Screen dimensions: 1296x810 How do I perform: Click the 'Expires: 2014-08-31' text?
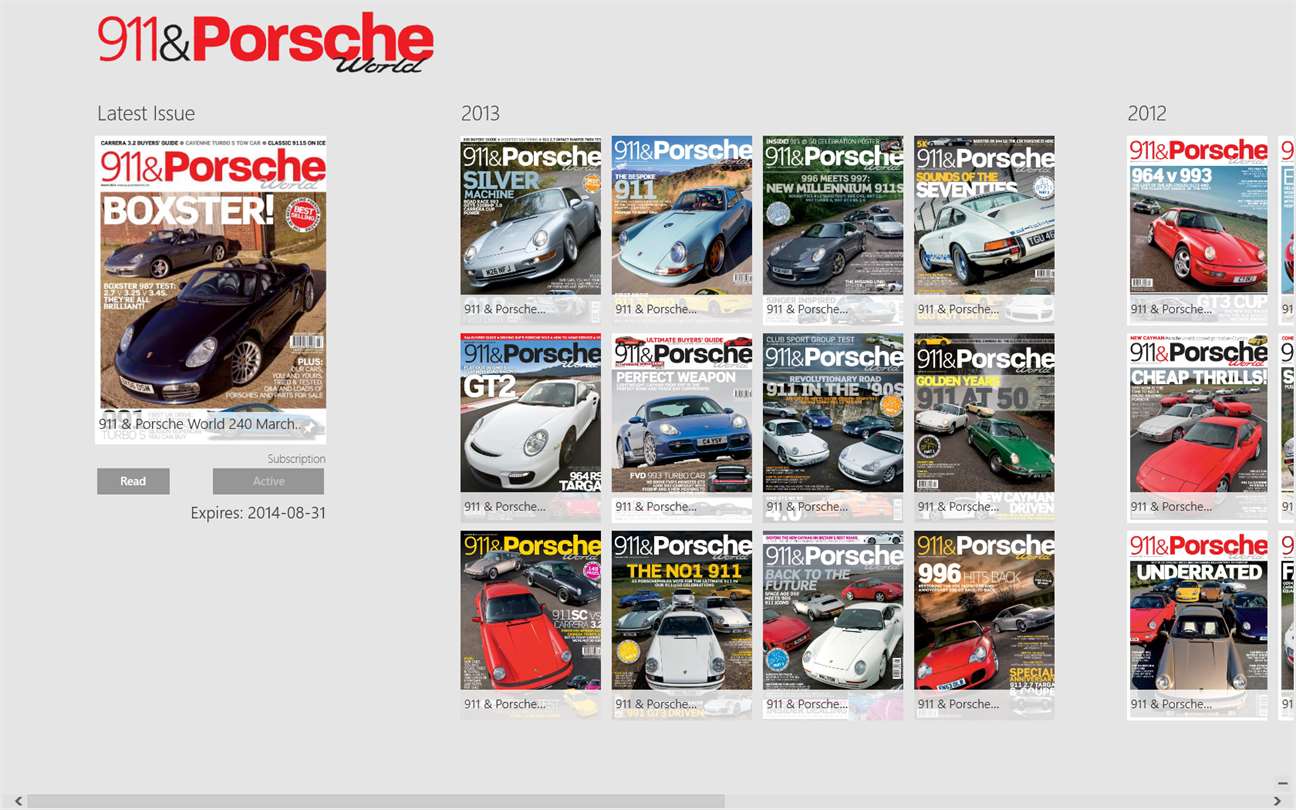pos(258,513)
